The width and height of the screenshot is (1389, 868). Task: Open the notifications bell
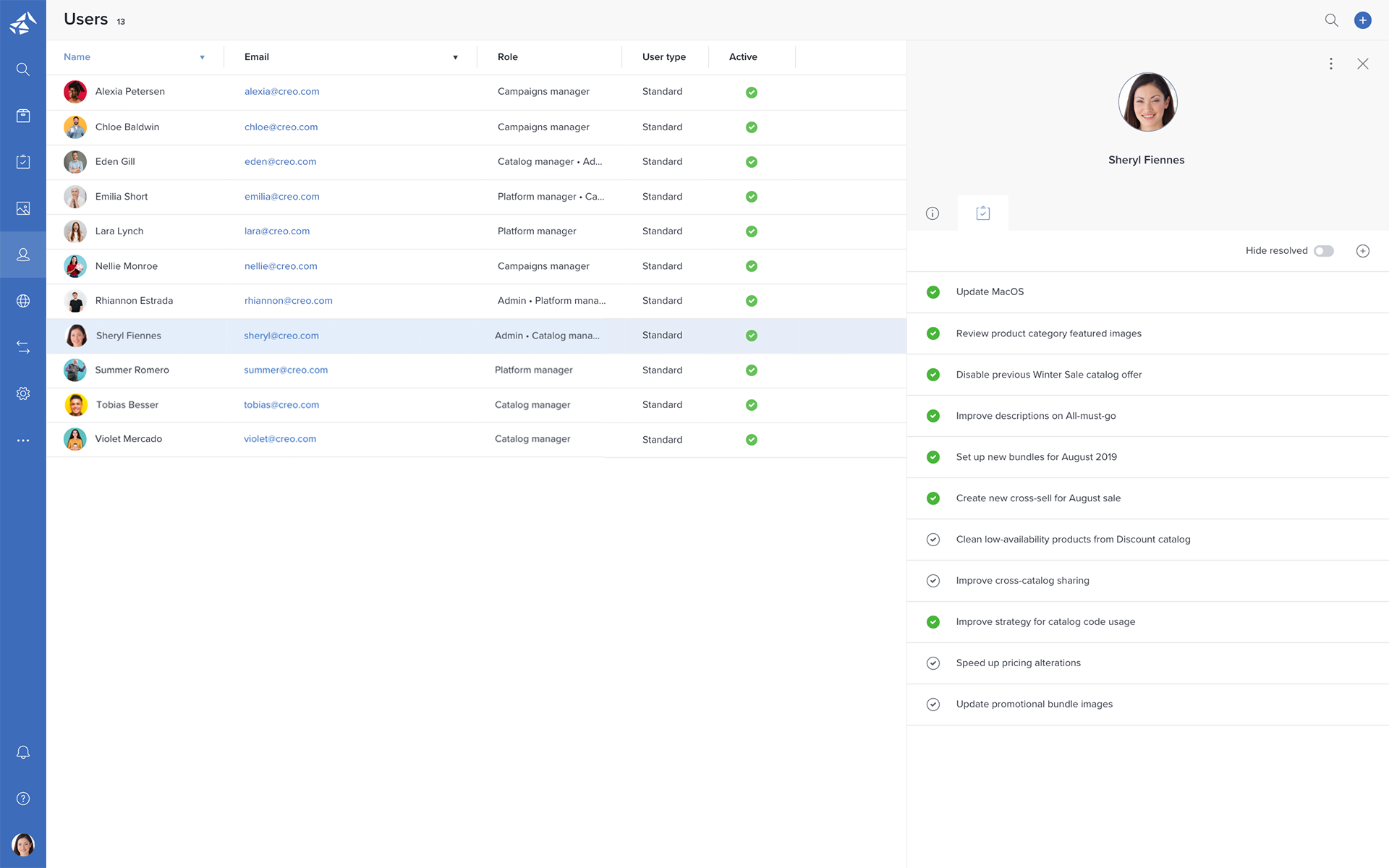23,752
